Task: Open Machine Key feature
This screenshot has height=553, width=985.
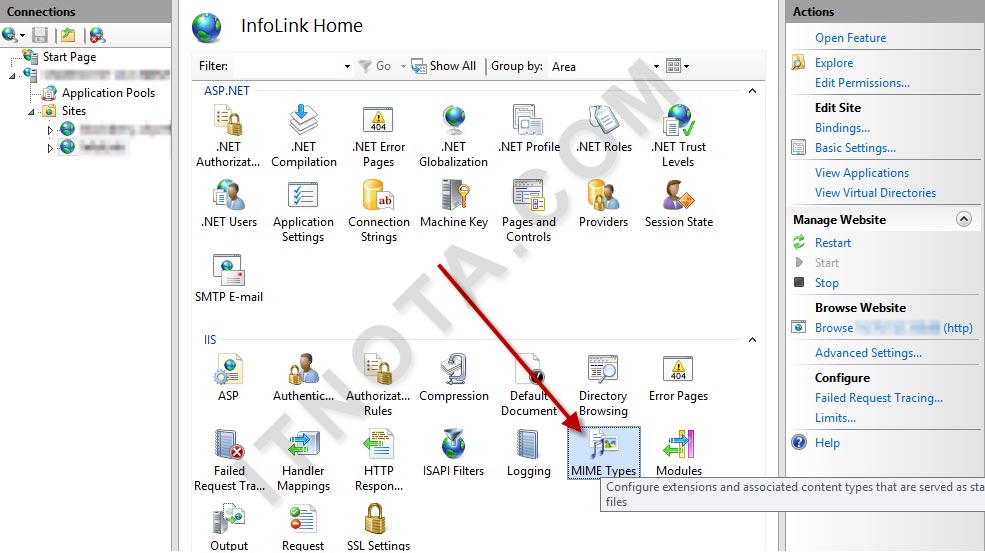Action: (454, 204)
